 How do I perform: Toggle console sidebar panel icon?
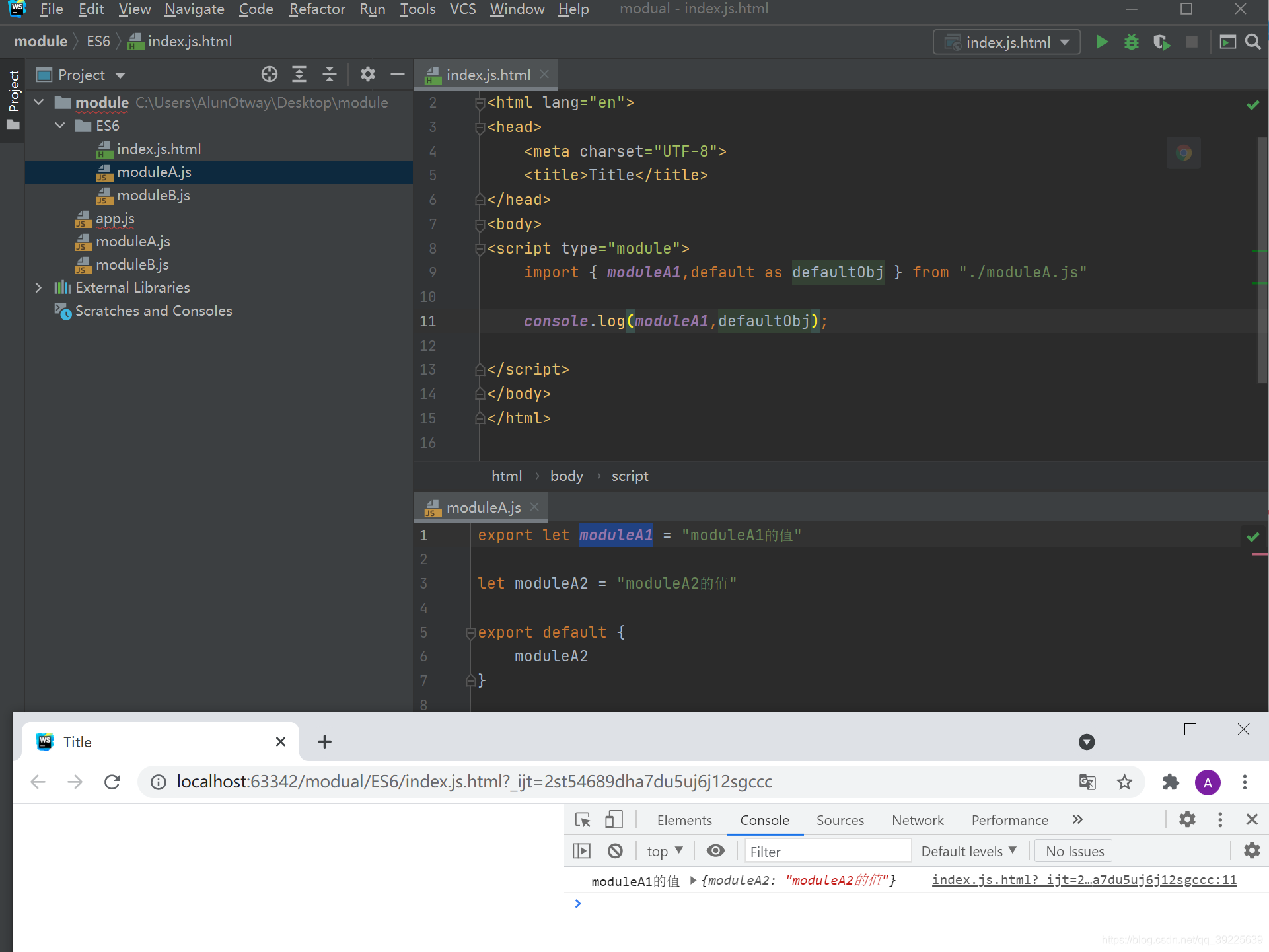coord(581,851)
